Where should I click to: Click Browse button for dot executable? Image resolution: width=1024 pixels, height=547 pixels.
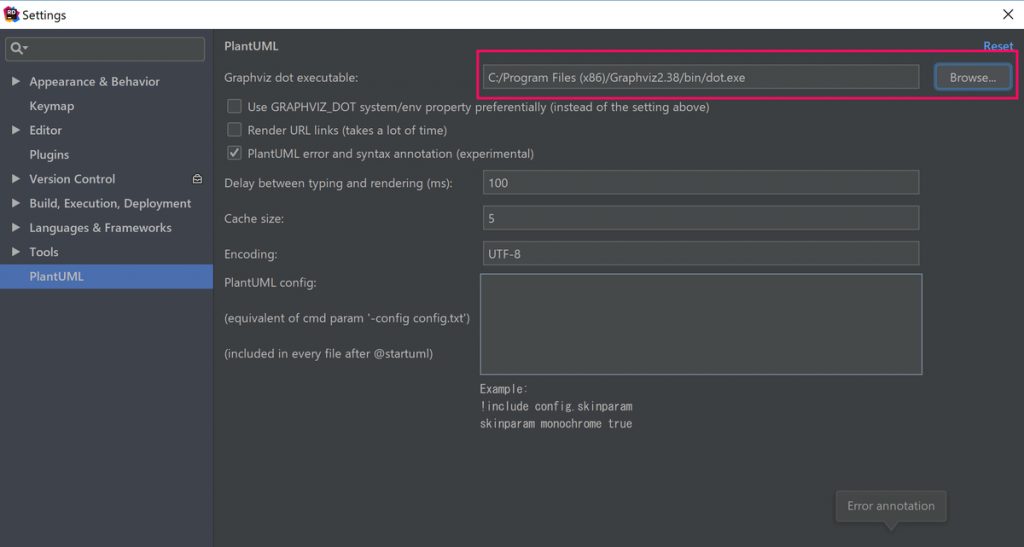972,77
